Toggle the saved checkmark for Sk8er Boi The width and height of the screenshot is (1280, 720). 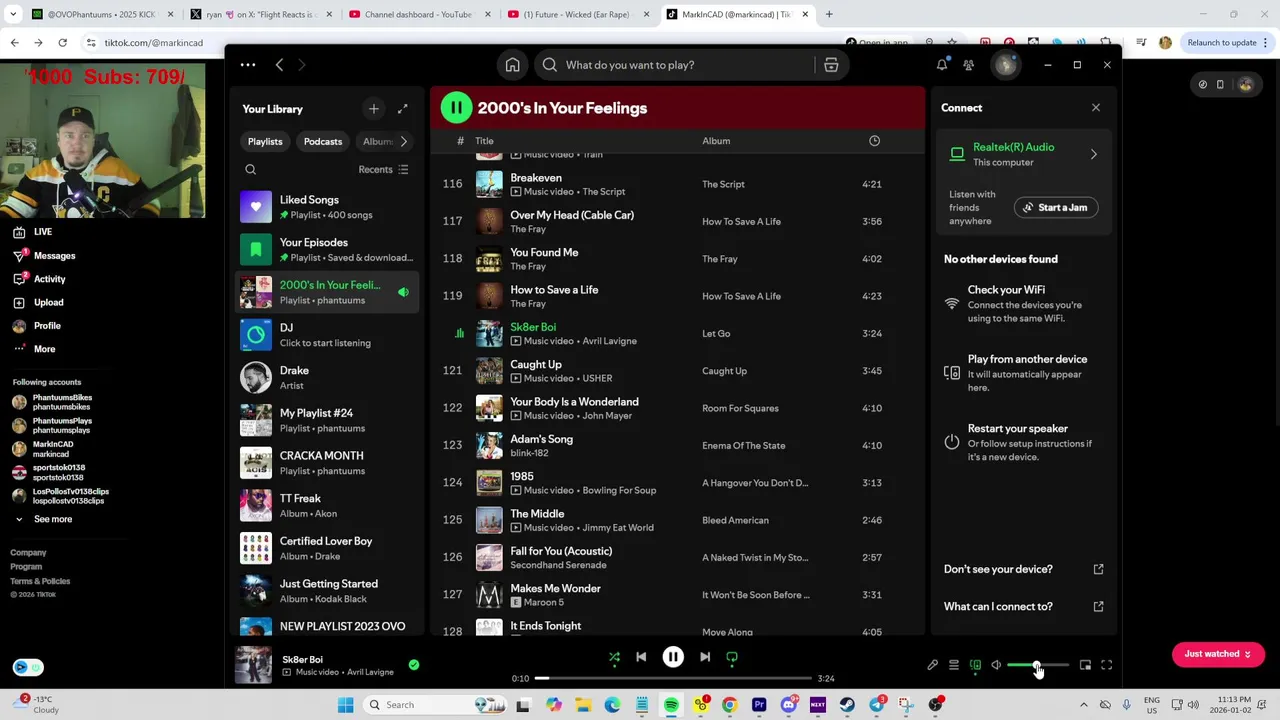(x=413, y=665)
